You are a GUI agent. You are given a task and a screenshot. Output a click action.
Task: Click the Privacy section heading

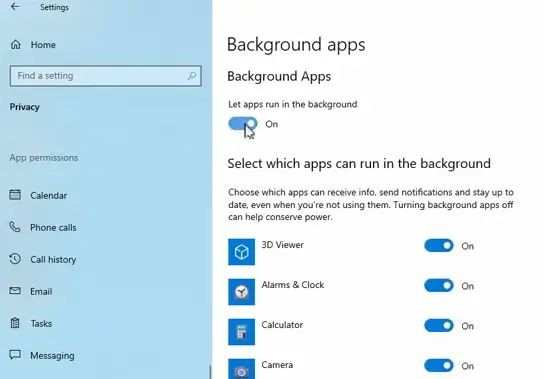coord(25,107)
